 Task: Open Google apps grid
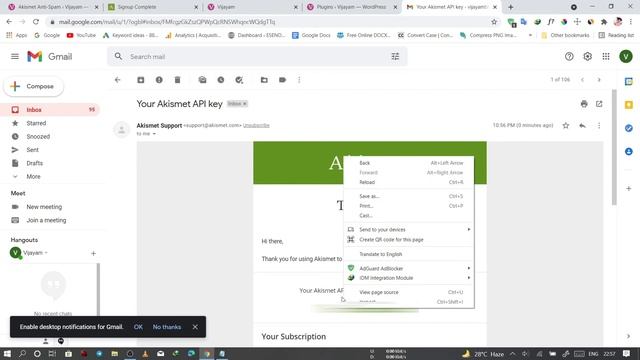(606, 57)
